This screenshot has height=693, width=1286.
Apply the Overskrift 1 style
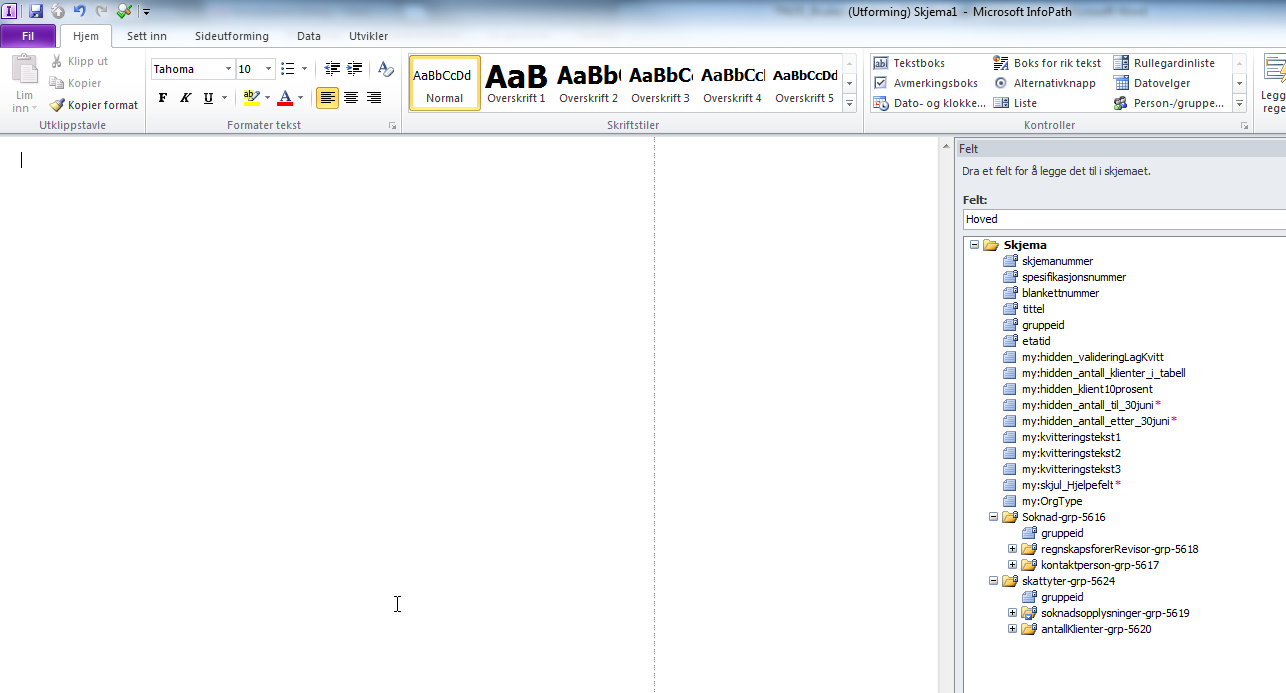coord(516,83)
